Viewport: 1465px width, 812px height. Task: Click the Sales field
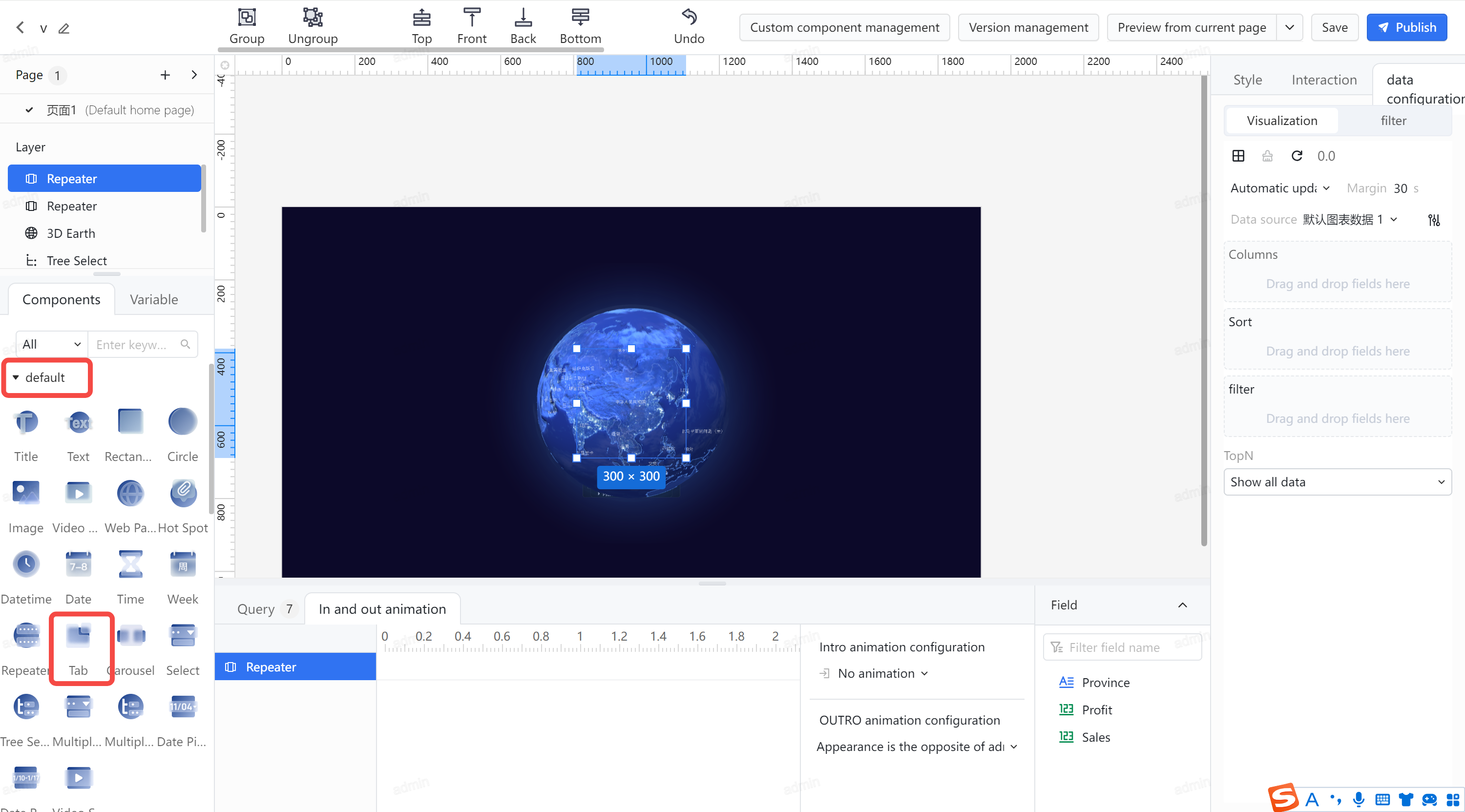(1084, 737)
